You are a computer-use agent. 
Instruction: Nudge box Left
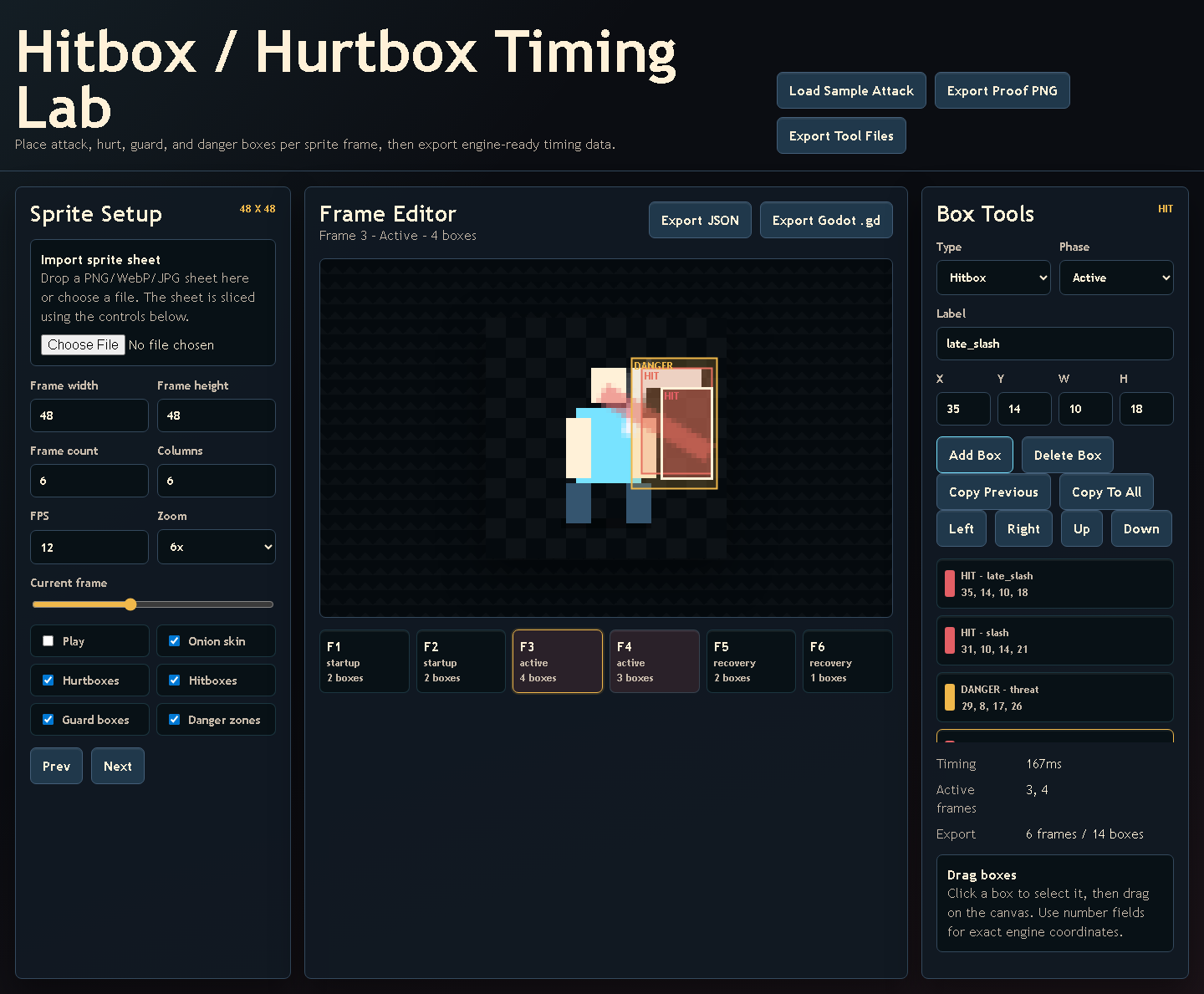[962, 528]
